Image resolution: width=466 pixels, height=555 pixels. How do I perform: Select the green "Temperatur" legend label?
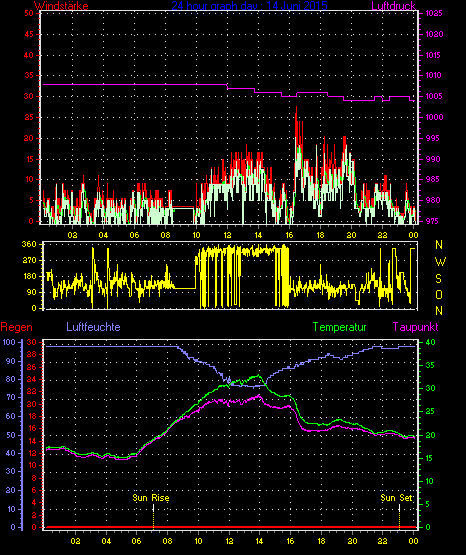tap(339, 327)
